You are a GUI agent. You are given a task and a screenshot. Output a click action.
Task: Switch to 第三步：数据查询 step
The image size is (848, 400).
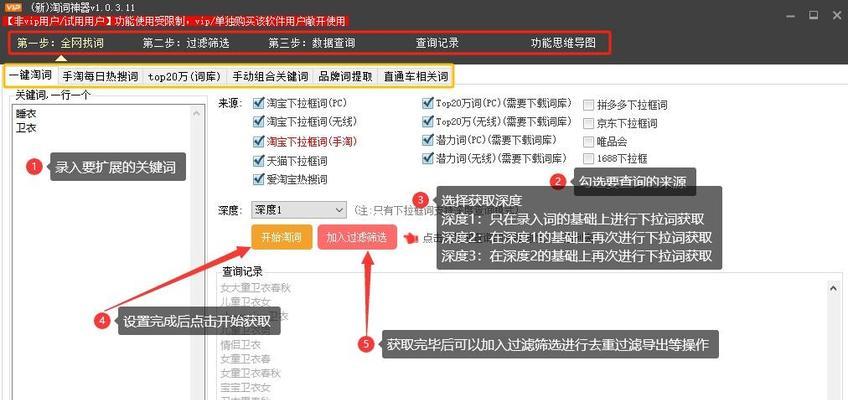[x=312, y=43]
